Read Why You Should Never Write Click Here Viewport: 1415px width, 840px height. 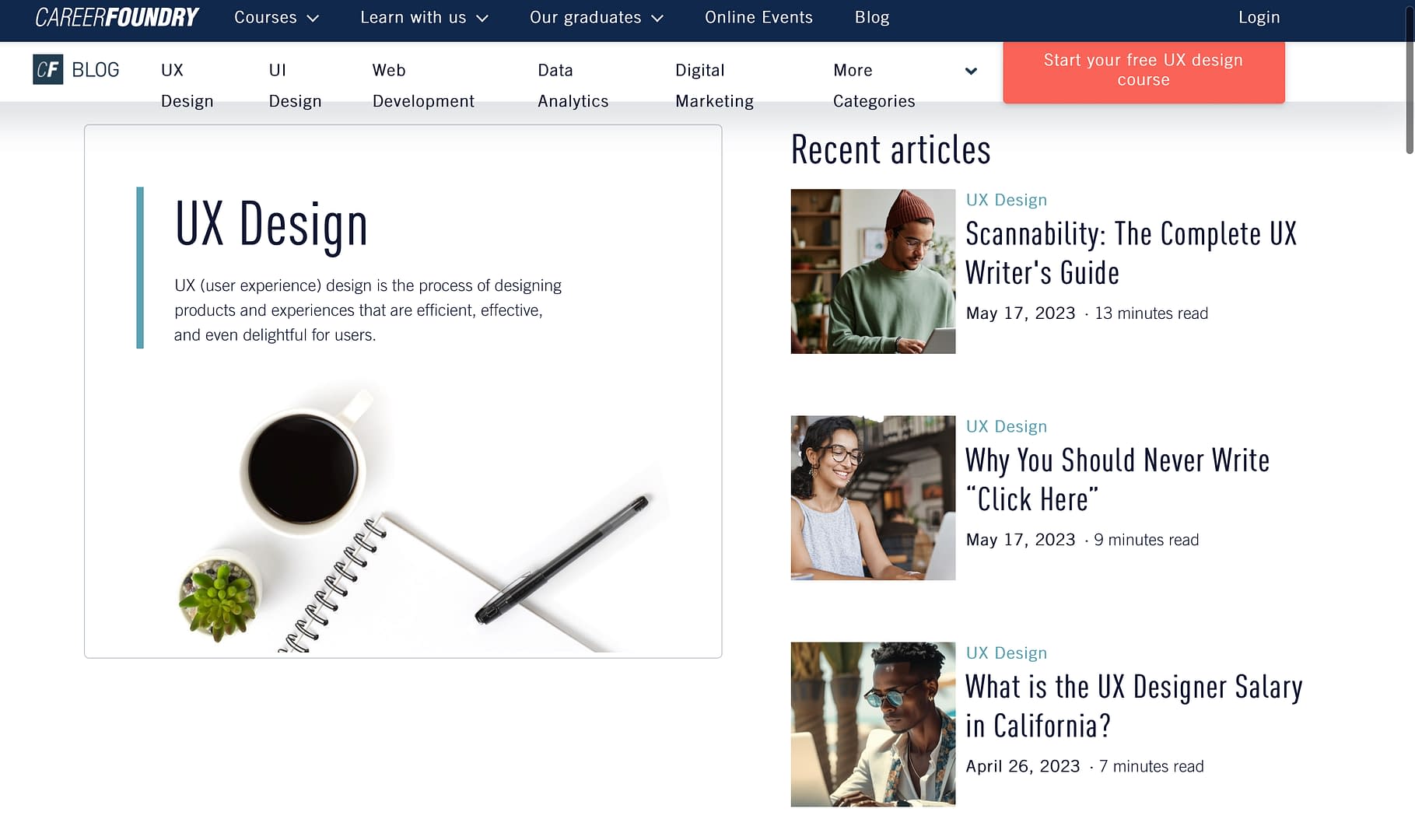(x=1117, y=479)
